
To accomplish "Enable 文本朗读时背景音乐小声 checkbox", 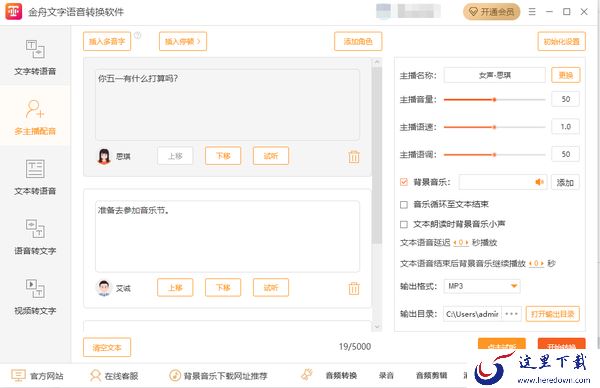I will pyautogui.click(x=404, y=224).
